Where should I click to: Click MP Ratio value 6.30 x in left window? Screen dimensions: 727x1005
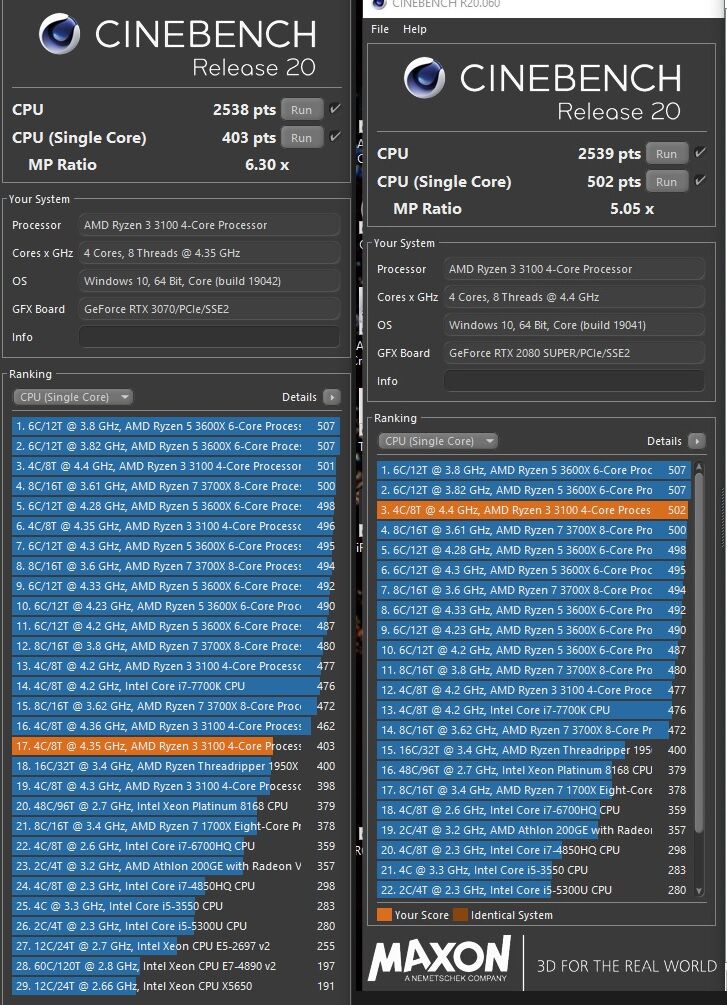tap(267, 165)
